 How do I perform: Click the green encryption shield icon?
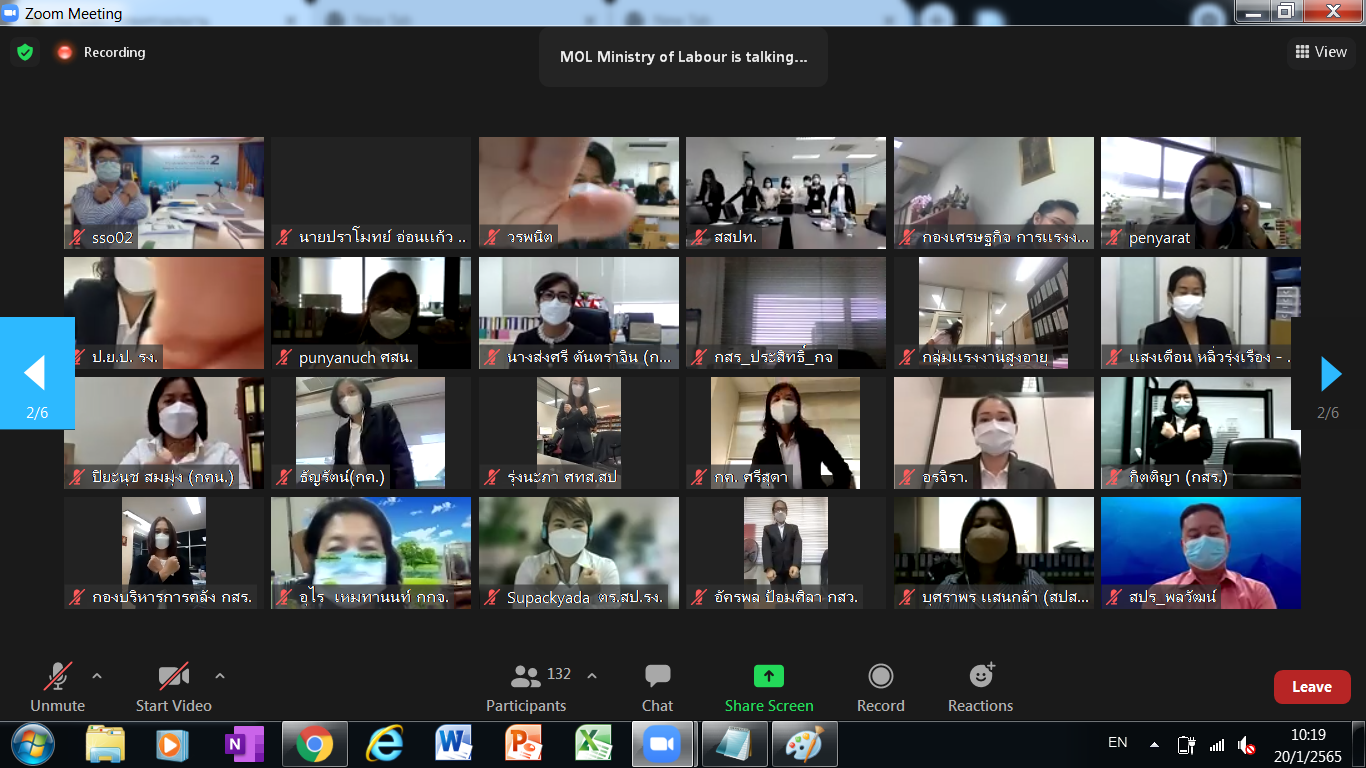tap(25, 52)
